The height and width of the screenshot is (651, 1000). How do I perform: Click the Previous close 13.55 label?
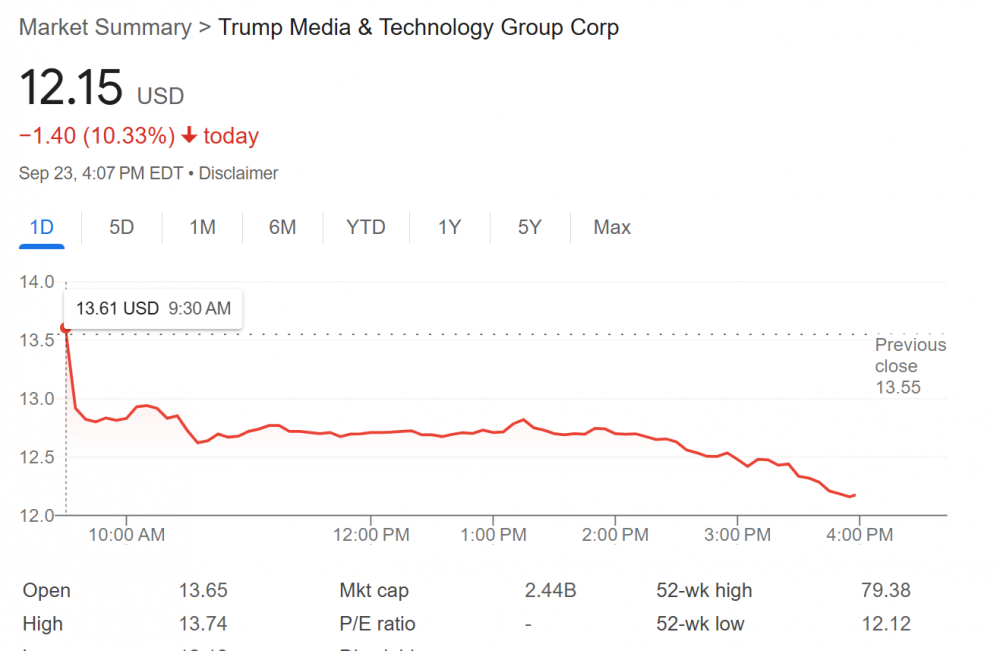(910, 366)
